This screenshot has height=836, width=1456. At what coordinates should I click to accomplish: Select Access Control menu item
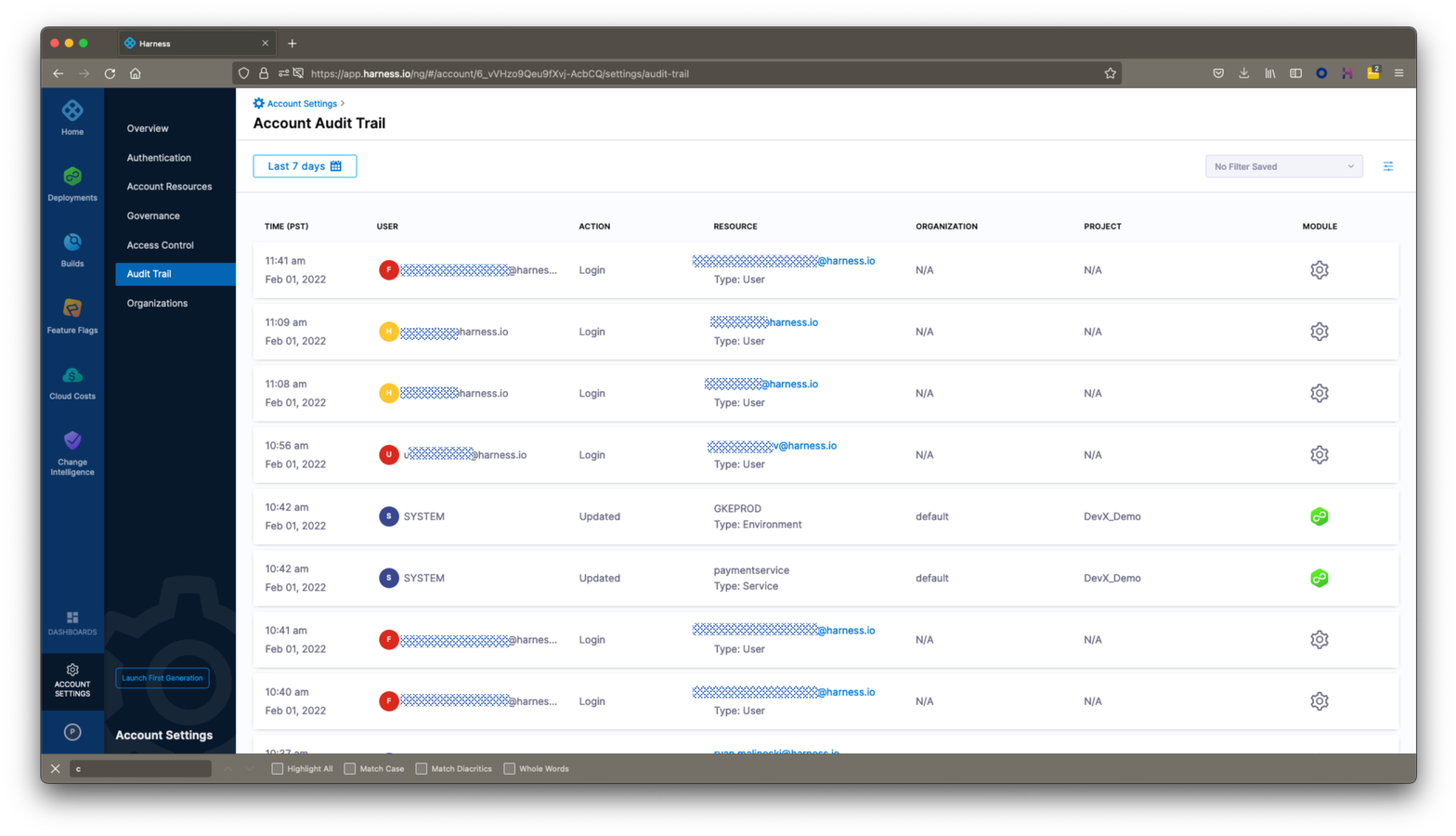tap(160, 245)
